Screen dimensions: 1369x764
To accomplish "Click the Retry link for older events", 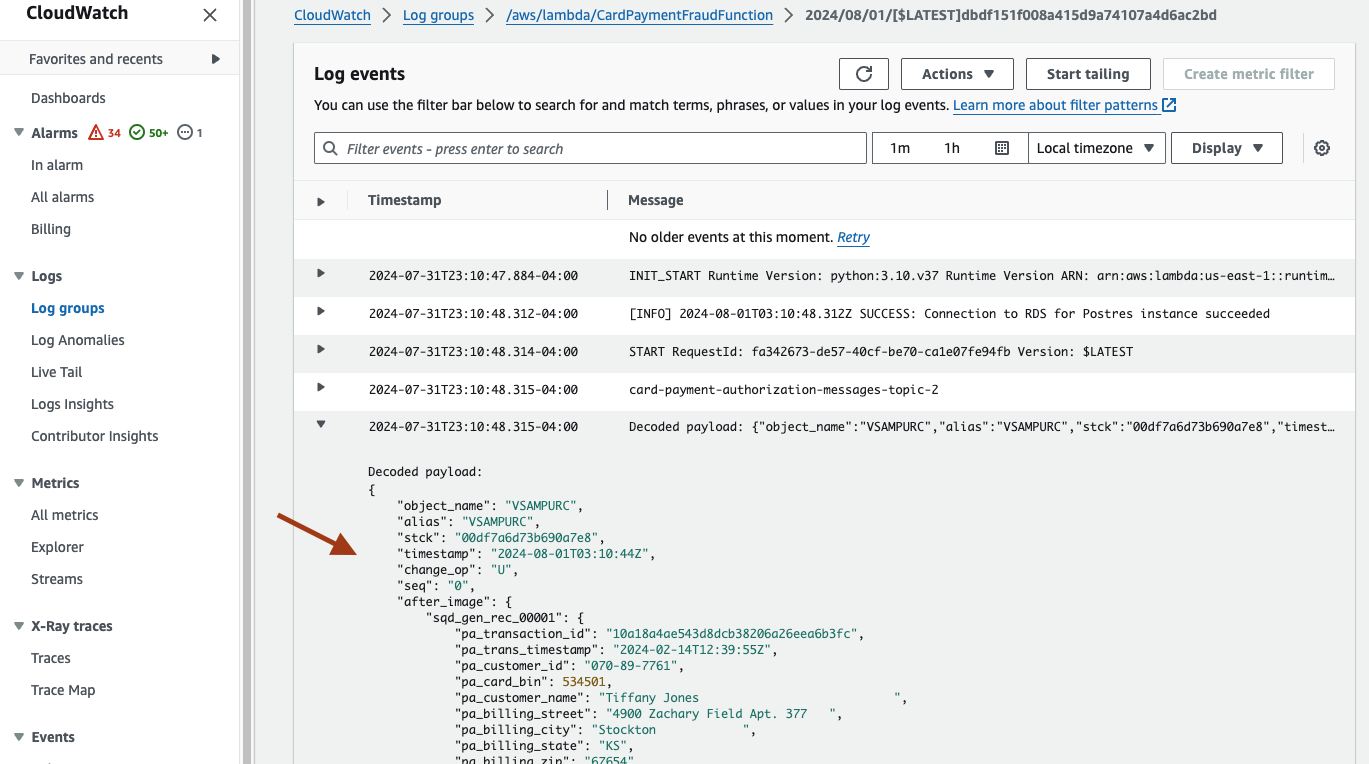I will (x=853, y=237).
